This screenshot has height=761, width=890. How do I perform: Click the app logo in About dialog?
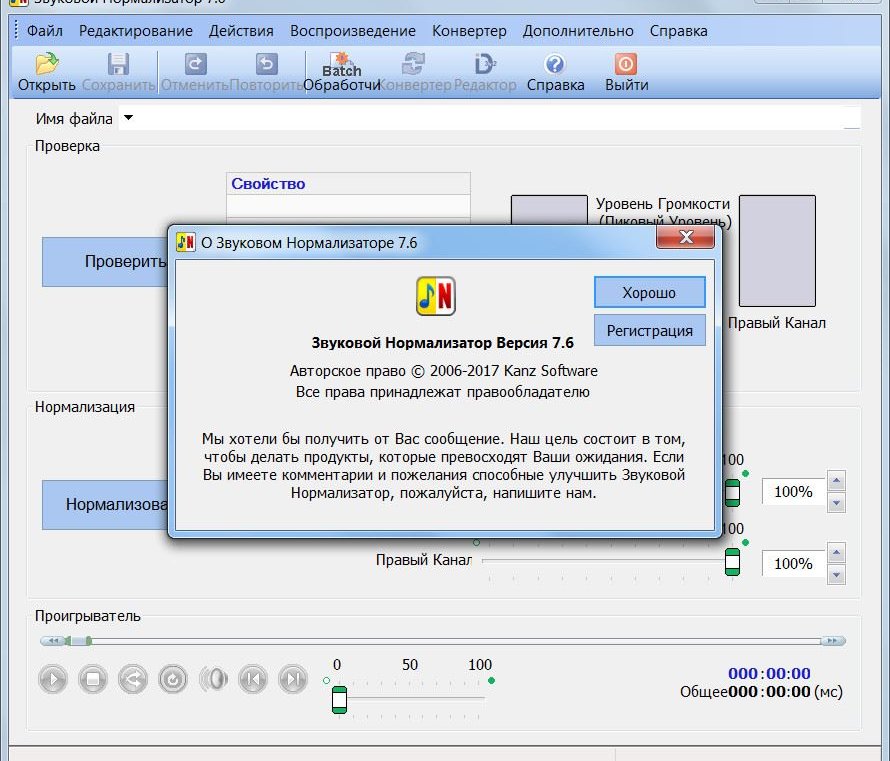[x=435, y=296]
